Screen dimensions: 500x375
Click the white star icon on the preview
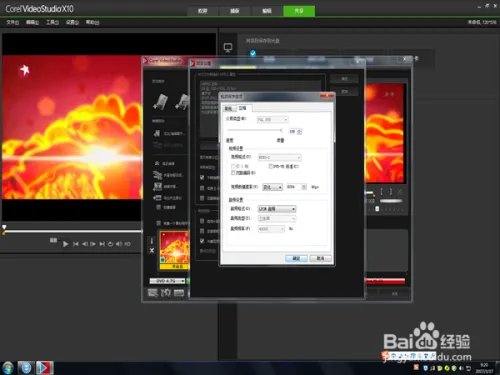(x=24, y=70)
